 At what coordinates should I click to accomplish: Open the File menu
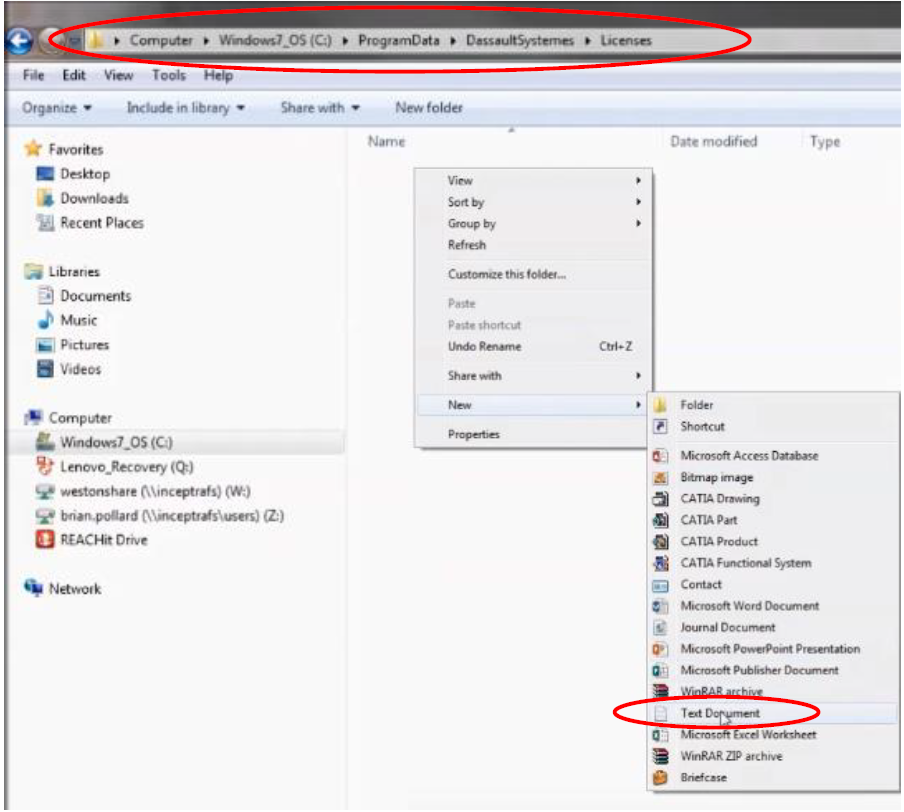pyautogui.click(x=33, y=75)
